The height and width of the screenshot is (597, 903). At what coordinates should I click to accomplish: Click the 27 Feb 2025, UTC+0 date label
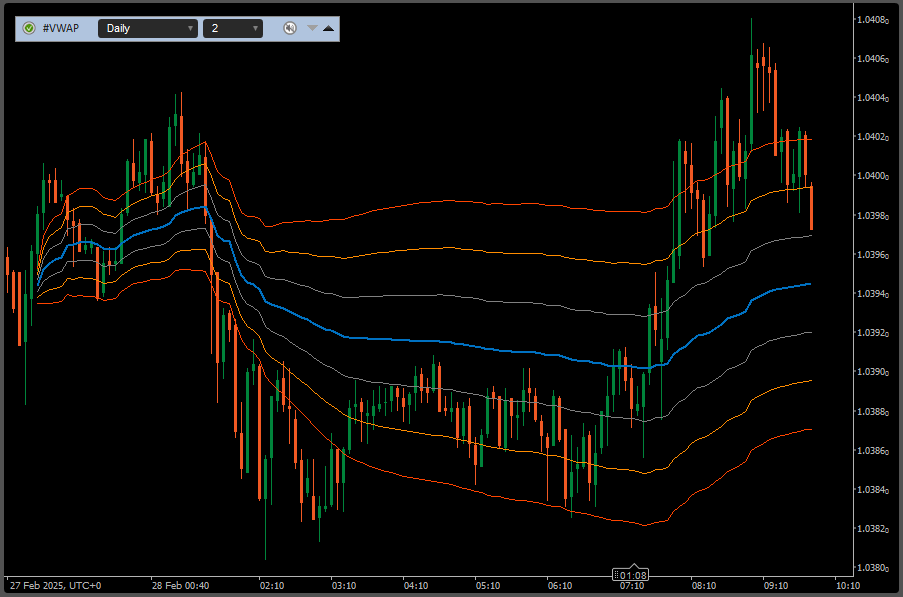(56, 585)
